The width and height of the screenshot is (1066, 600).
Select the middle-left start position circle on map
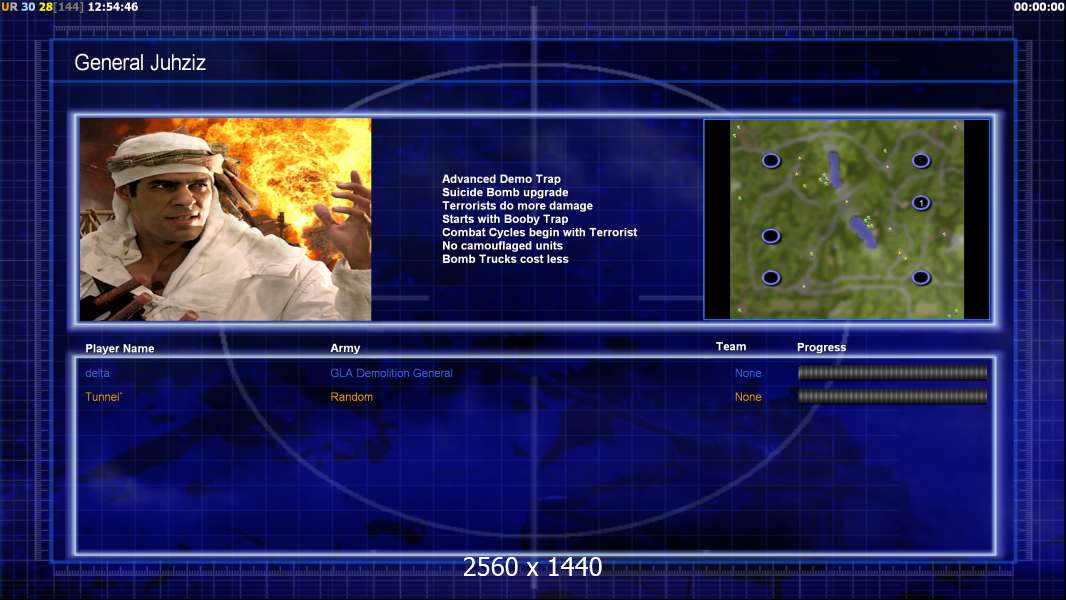click(x=771, y=236)
